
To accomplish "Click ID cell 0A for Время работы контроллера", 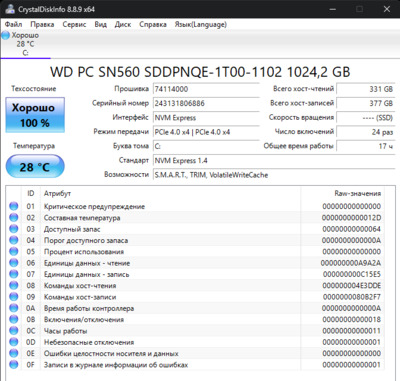I will [31, 308].
